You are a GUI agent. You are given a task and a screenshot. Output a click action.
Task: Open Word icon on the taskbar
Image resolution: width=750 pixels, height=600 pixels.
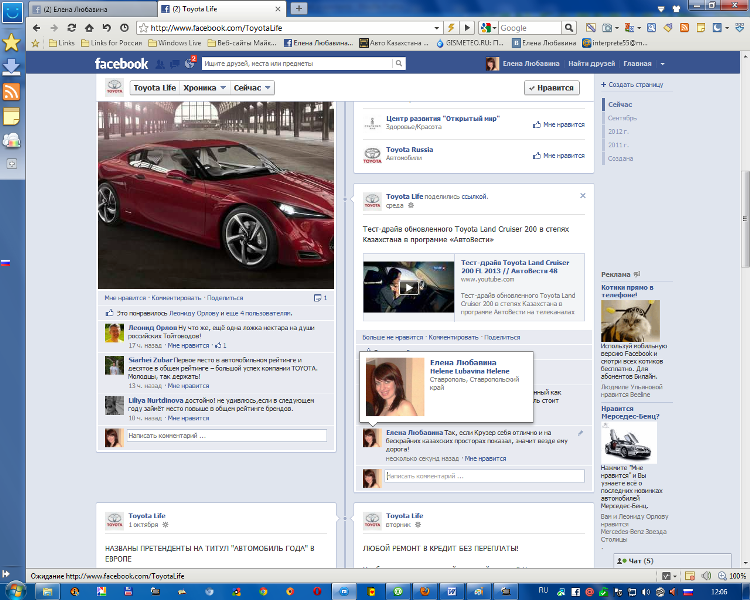(x=452, y=591)
